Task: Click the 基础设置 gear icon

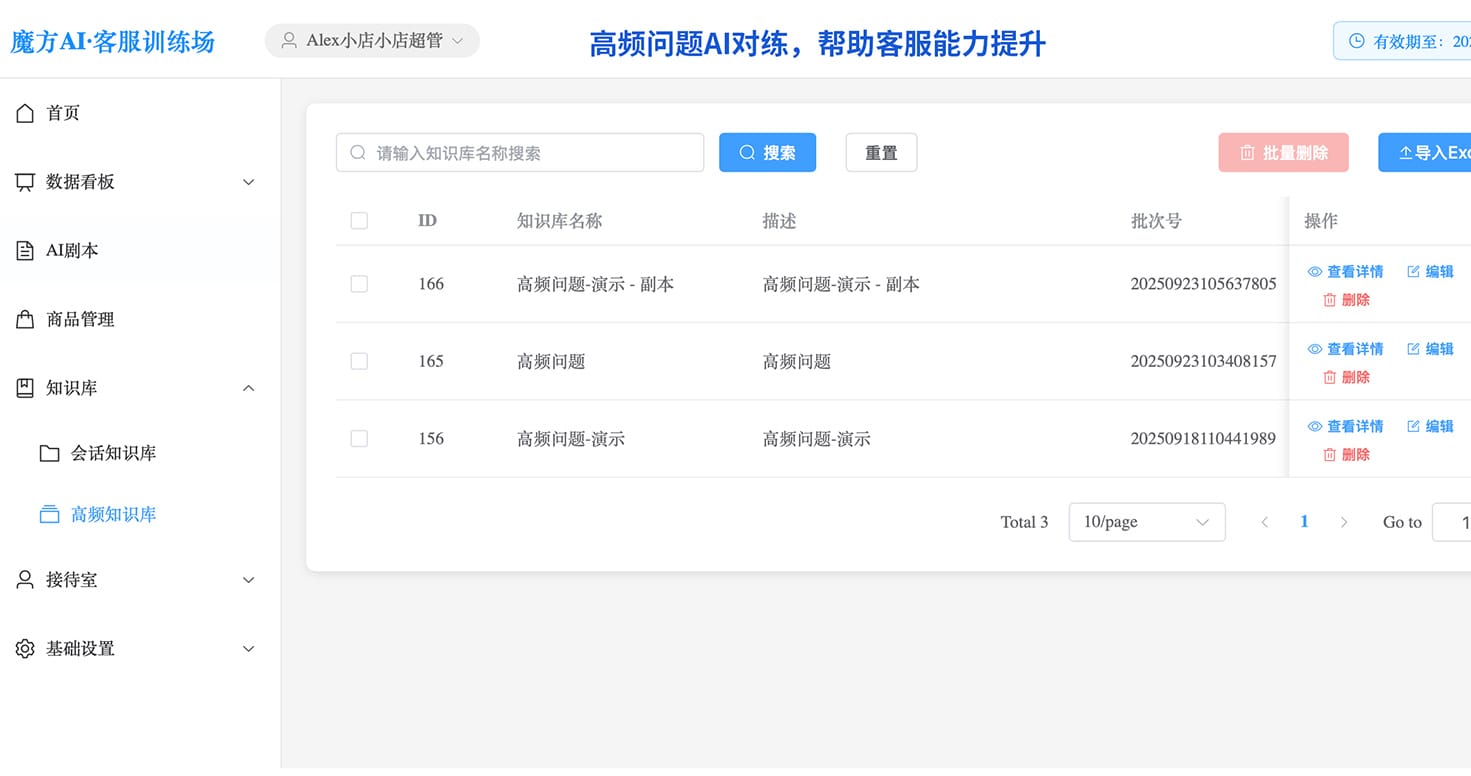Action: 25,649
